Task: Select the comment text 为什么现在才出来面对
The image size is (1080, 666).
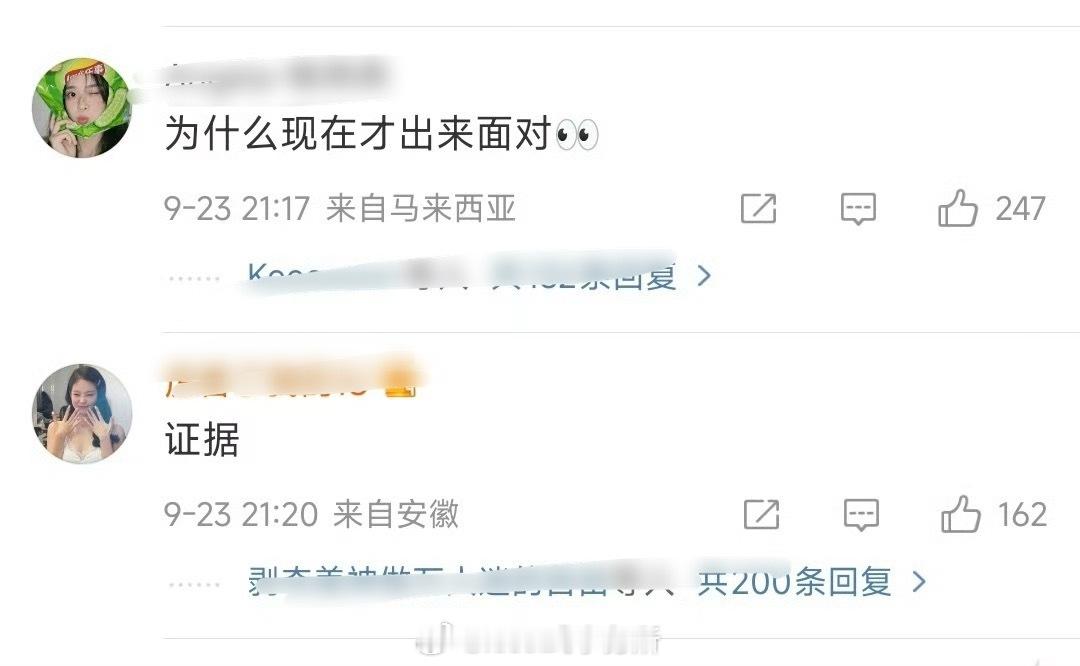Action: pos(358,133)
